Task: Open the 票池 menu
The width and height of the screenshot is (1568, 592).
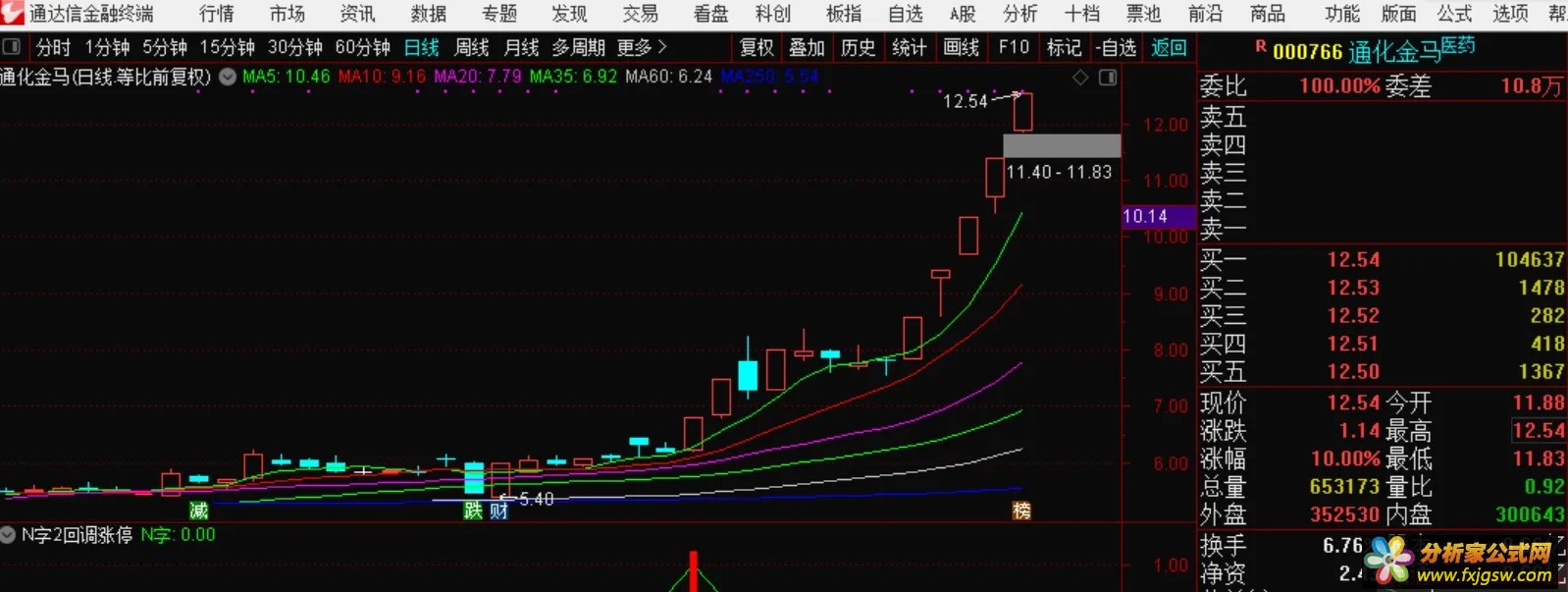Action: tap(1143, 14)
